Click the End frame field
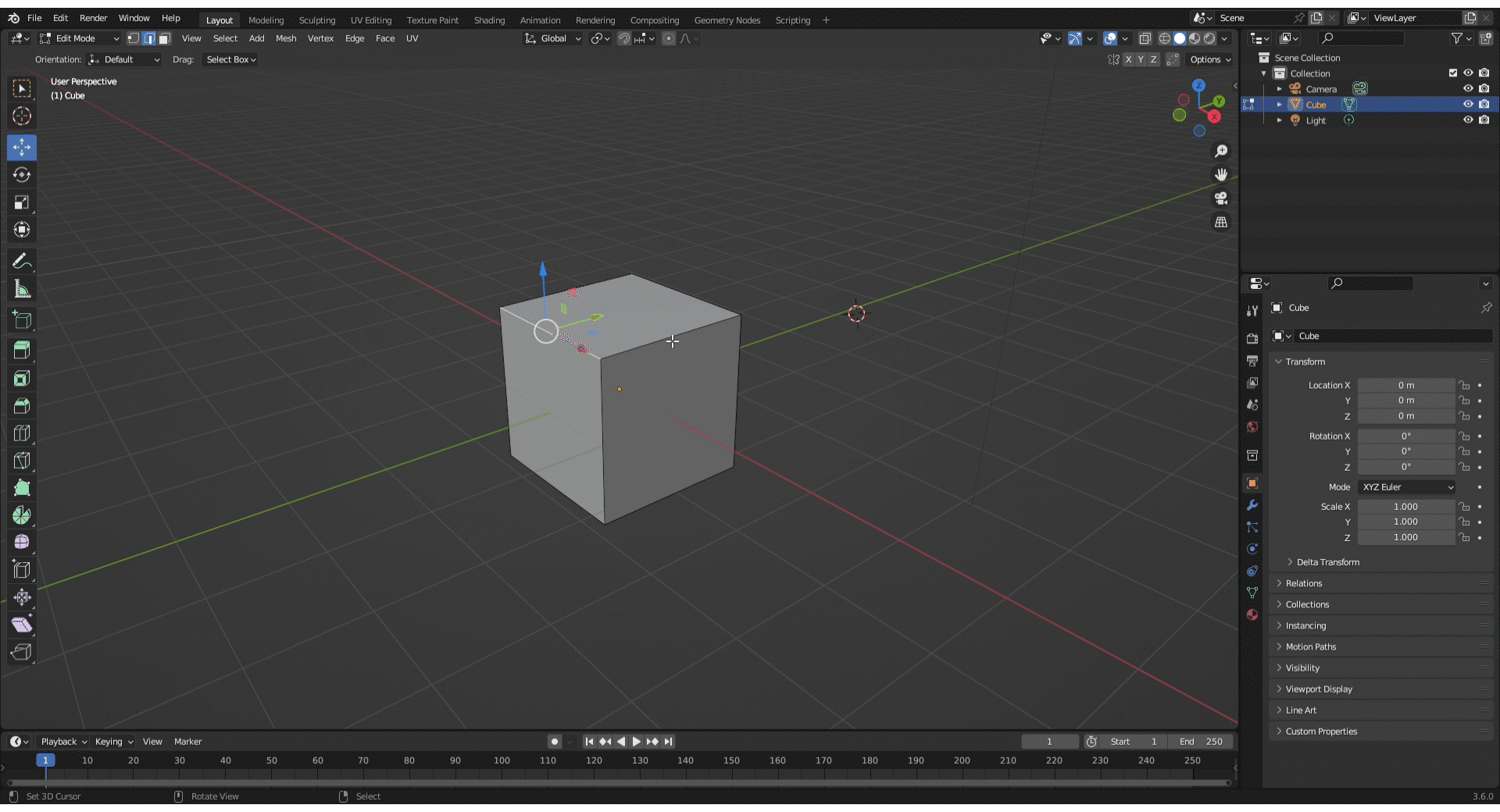This screenshot has width=1500, height=812. click(x=1202, y=742)
